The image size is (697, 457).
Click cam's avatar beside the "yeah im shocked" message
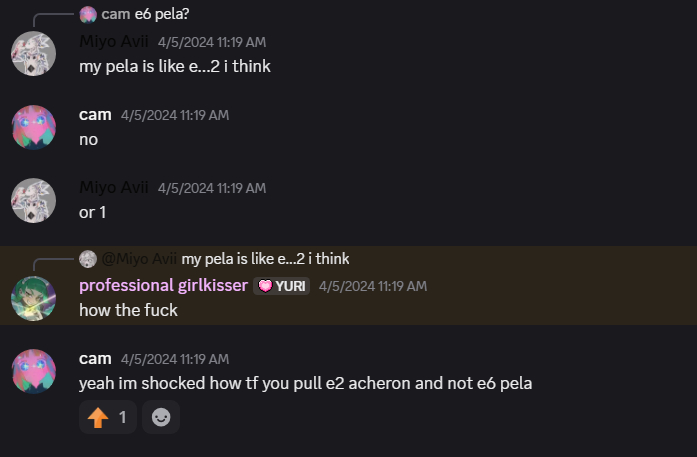pos(33,371)
